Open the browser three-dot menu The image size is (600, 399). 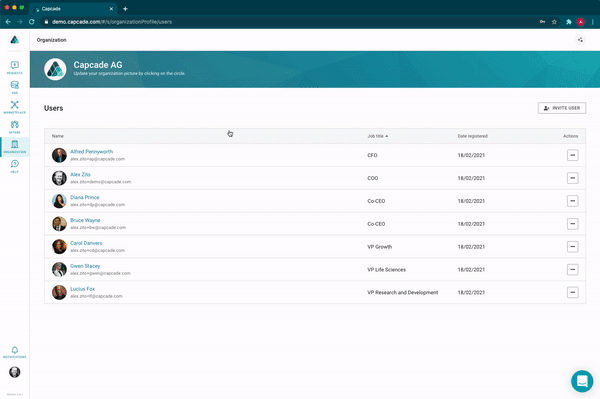pos(593,22)
